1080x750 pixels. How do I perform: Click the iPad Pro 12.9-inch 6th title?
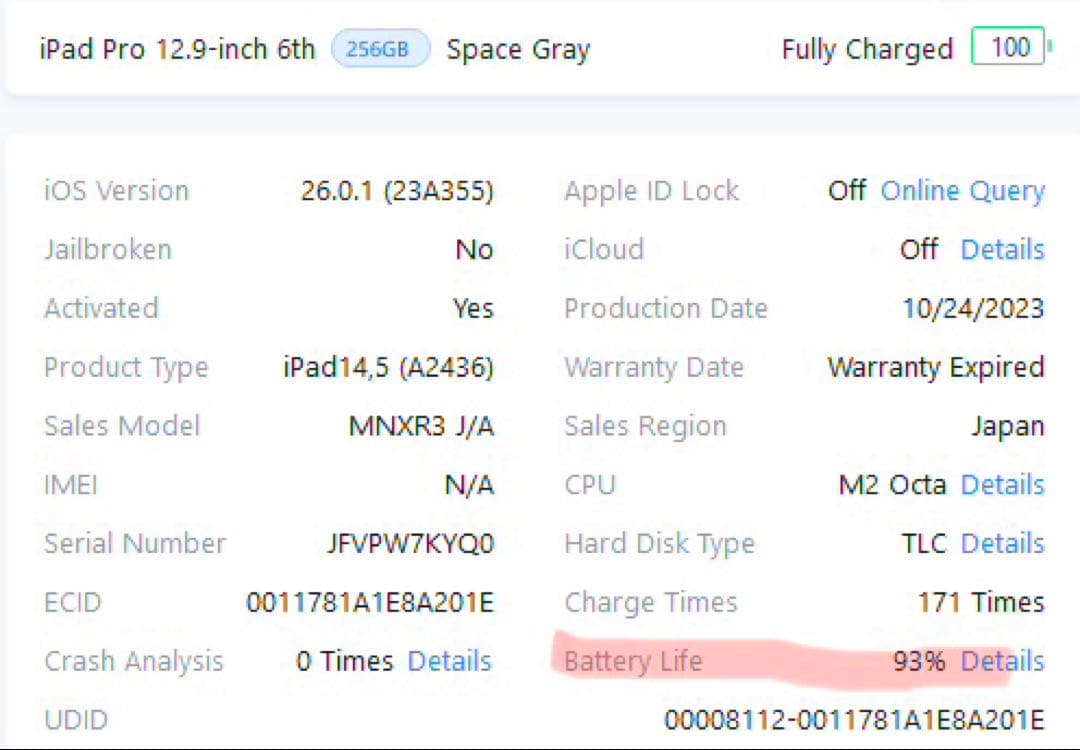177,48
